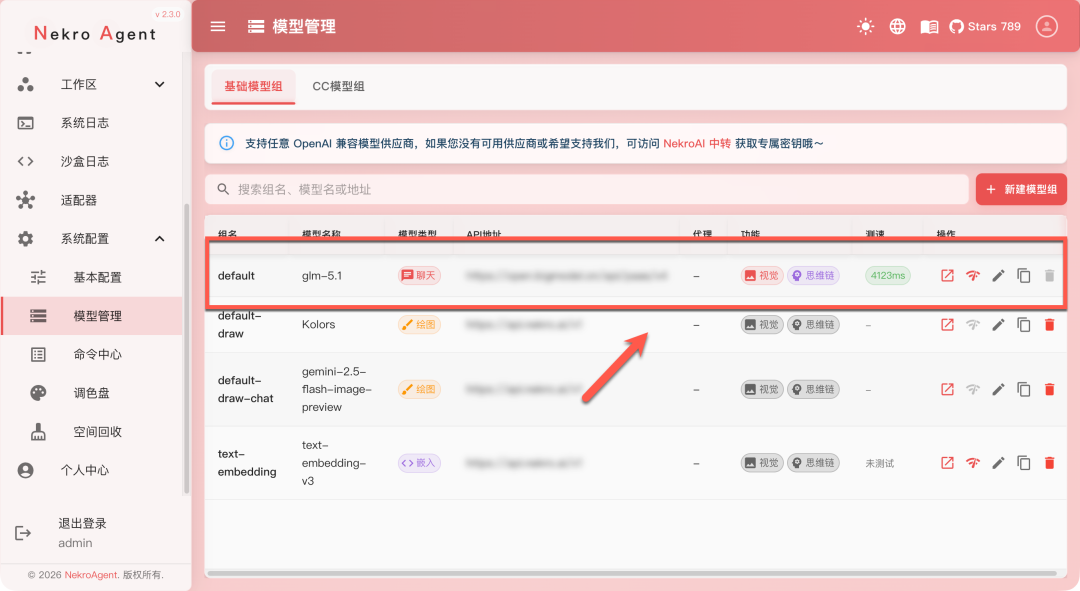Image resolution: width=1080 pixels, height=591 pixels.
Task: Run speed test for default-draw row
Action: click(x=973, y=324)
